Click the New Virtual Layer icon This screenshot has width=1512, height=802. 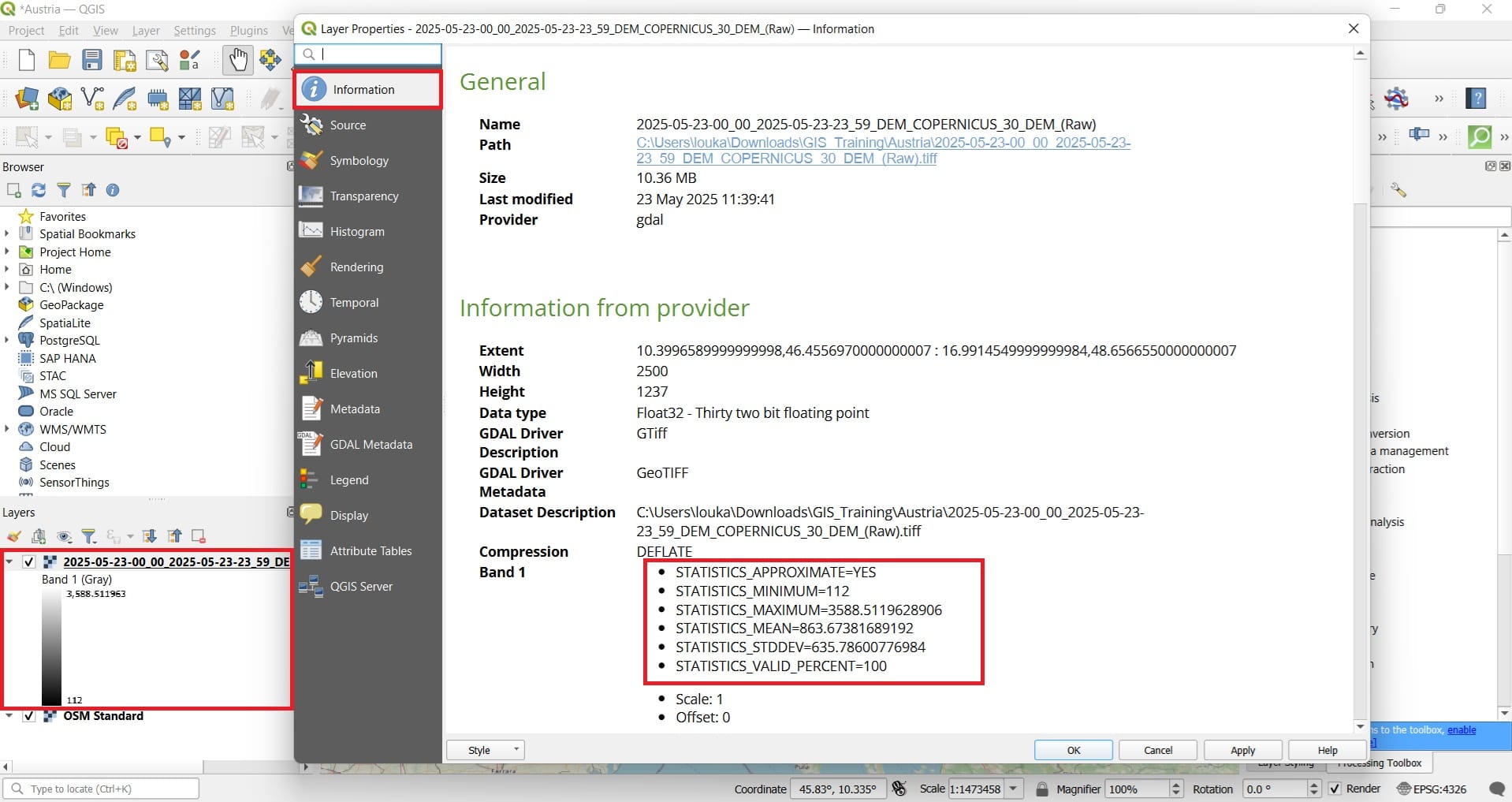click(222, 99)
